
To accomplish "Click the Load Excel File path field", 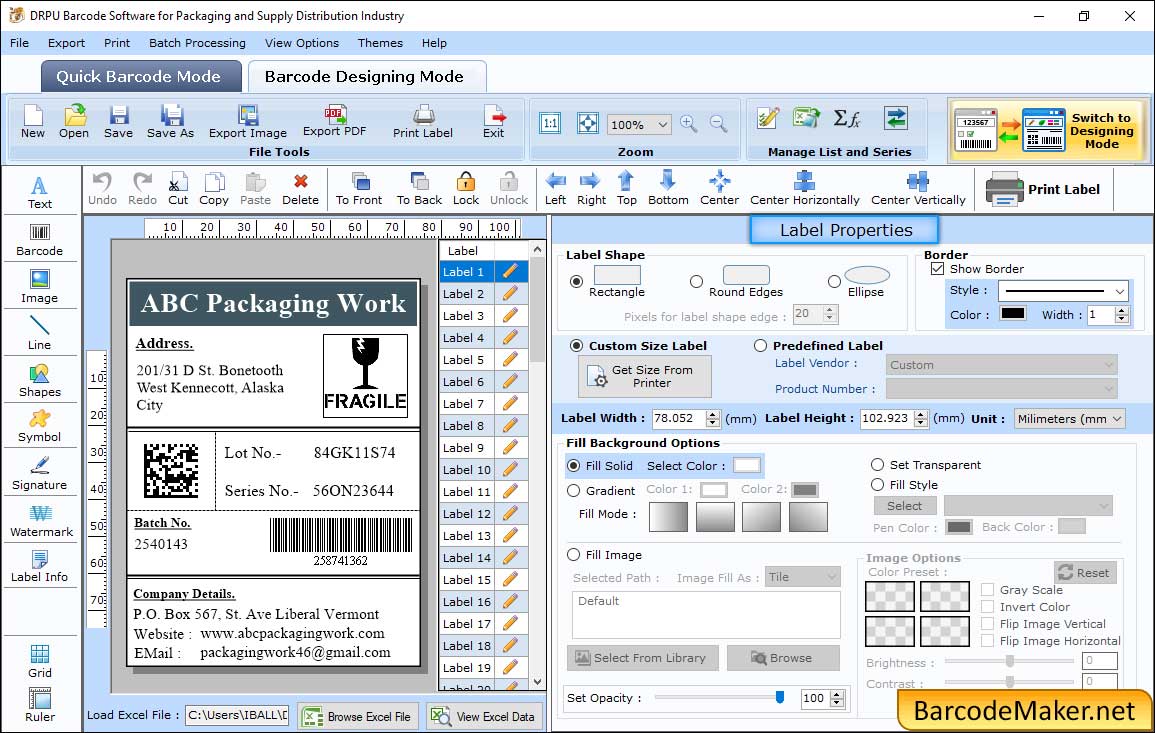I will 237,715.
